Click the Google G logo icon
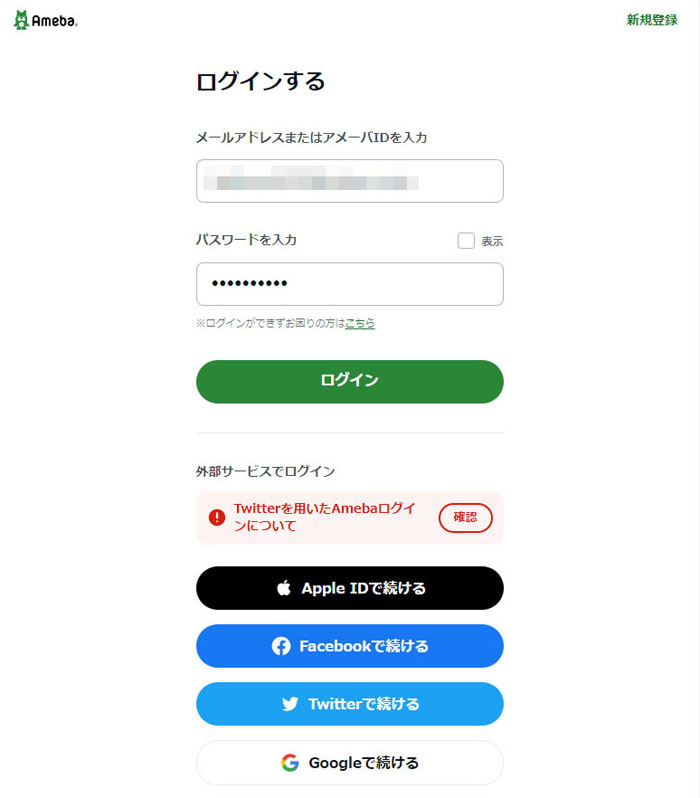The image size is (700, 798). tap(290, 763)
